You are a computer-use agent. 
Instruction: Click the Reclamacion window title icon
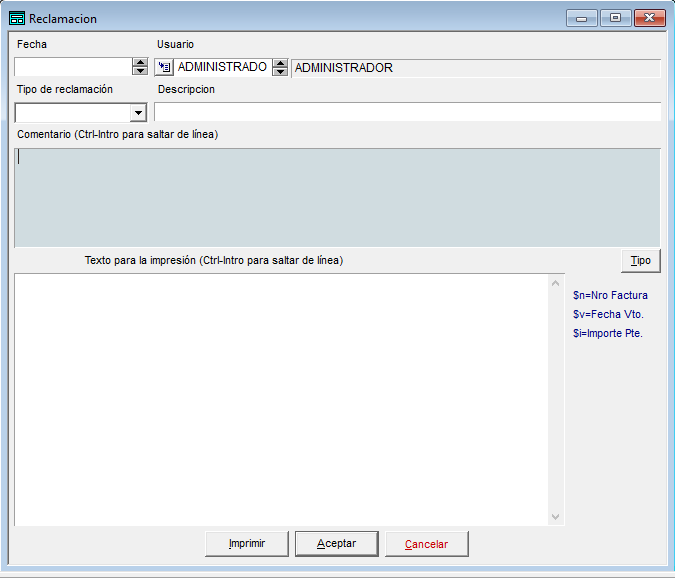[17, 19]
